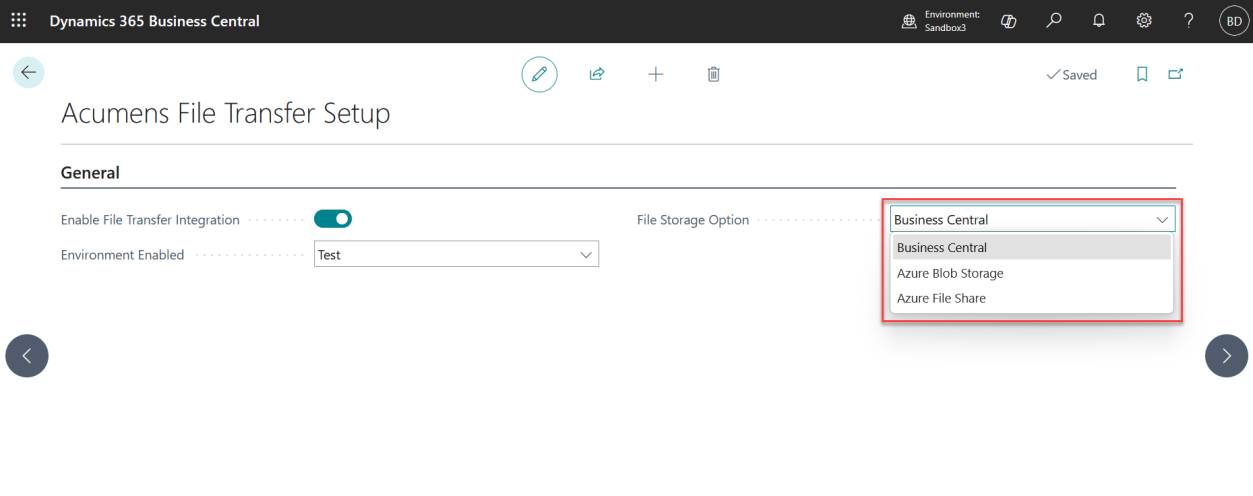Click the plus new record icon
1253x496 pixels.
(655, 74)
